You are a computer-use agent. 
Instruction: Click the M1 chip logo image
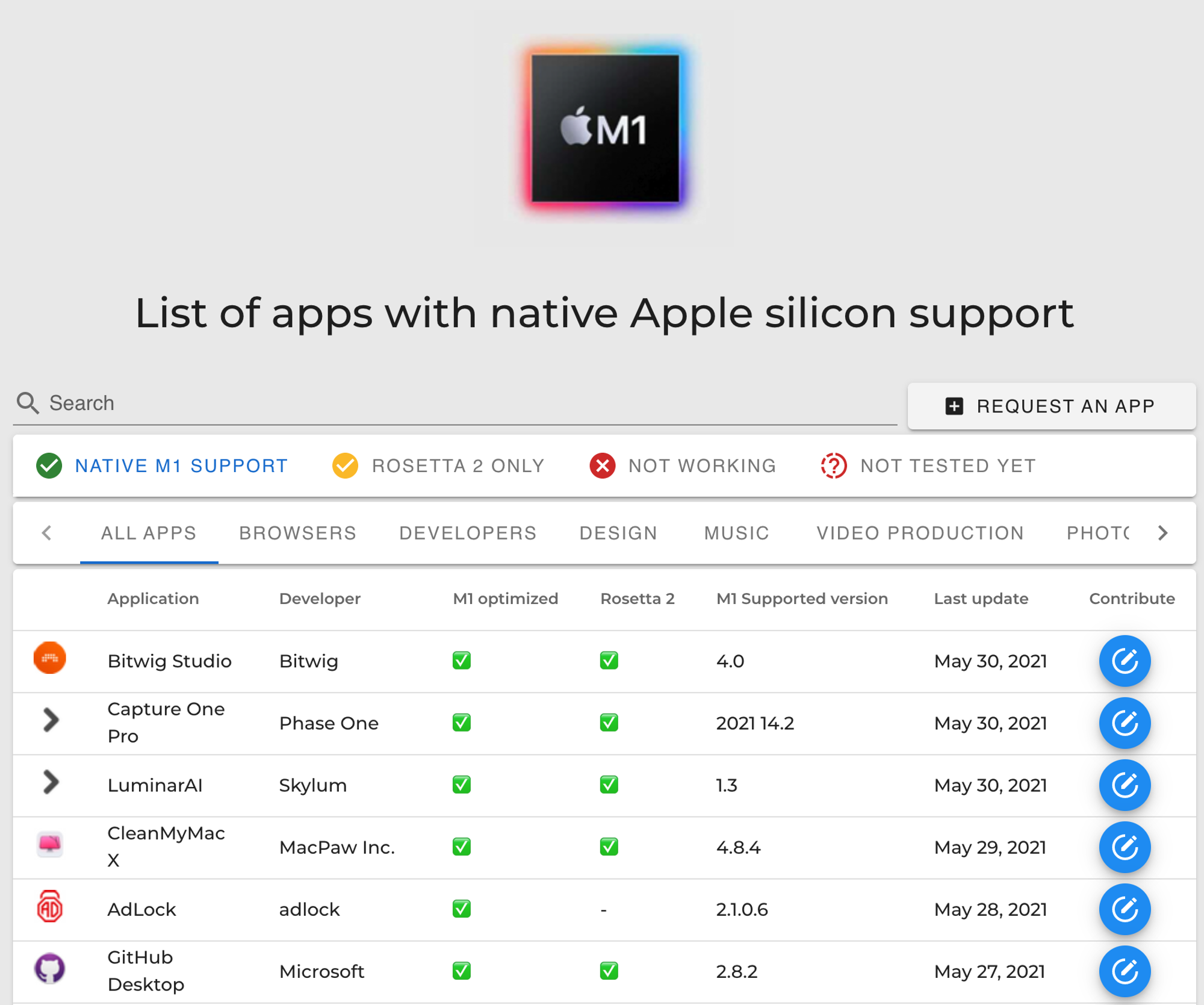604,128
